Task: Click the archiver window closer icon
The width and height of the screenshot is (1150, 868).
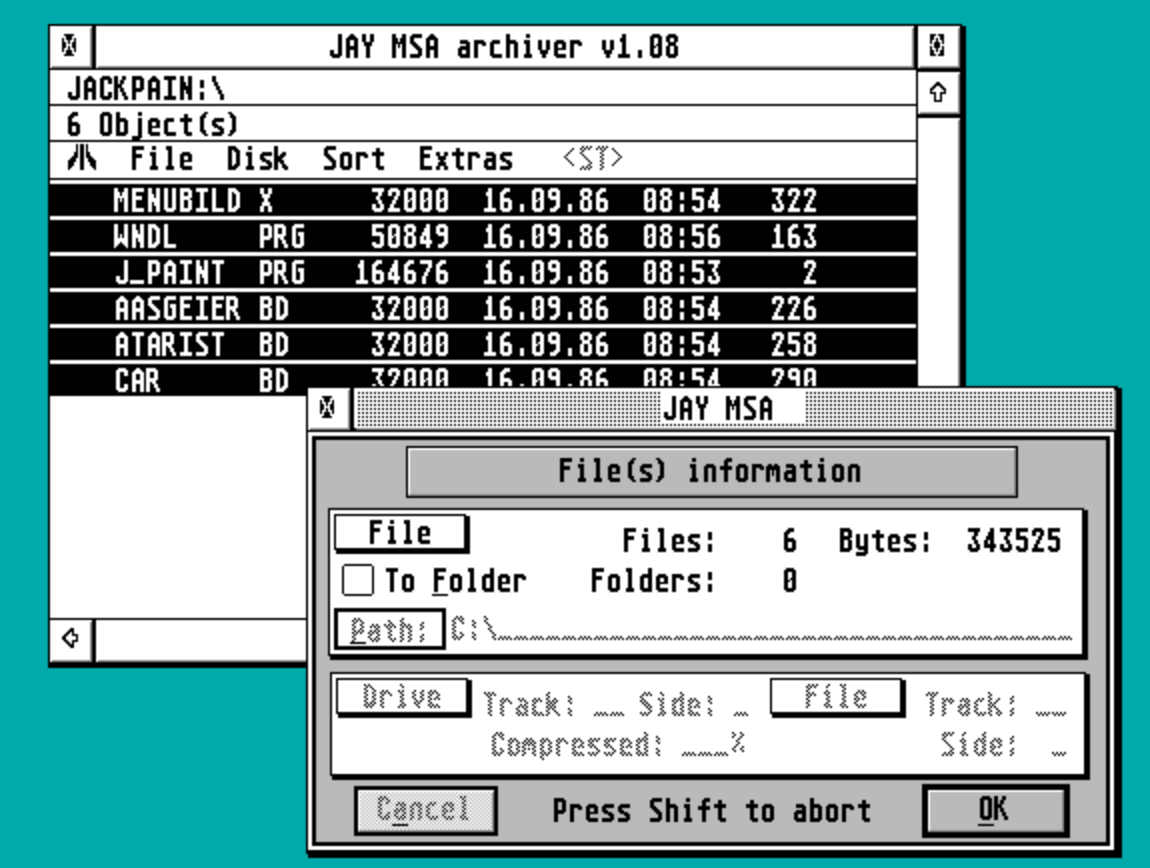Action: [x=70, y=46]
